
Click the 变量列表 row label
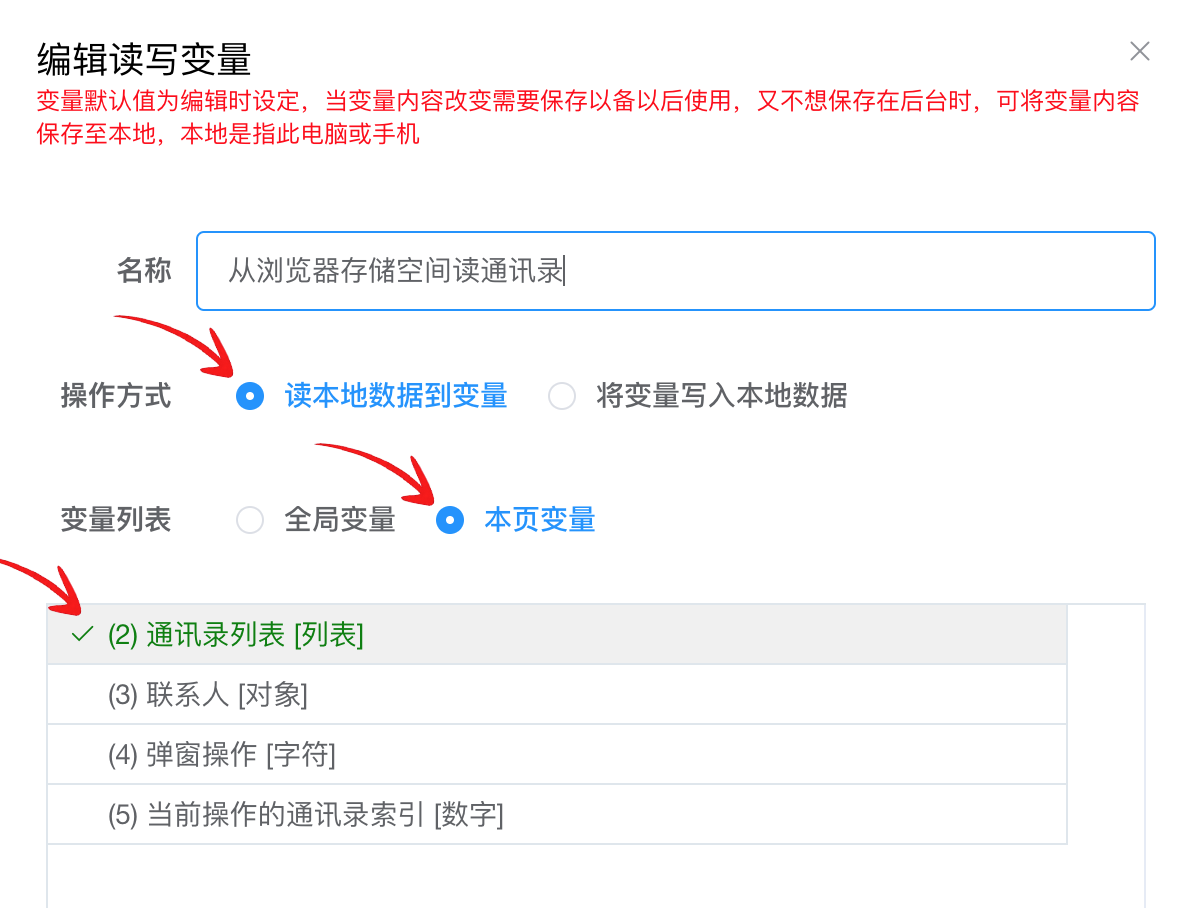(x=116, y=520)
